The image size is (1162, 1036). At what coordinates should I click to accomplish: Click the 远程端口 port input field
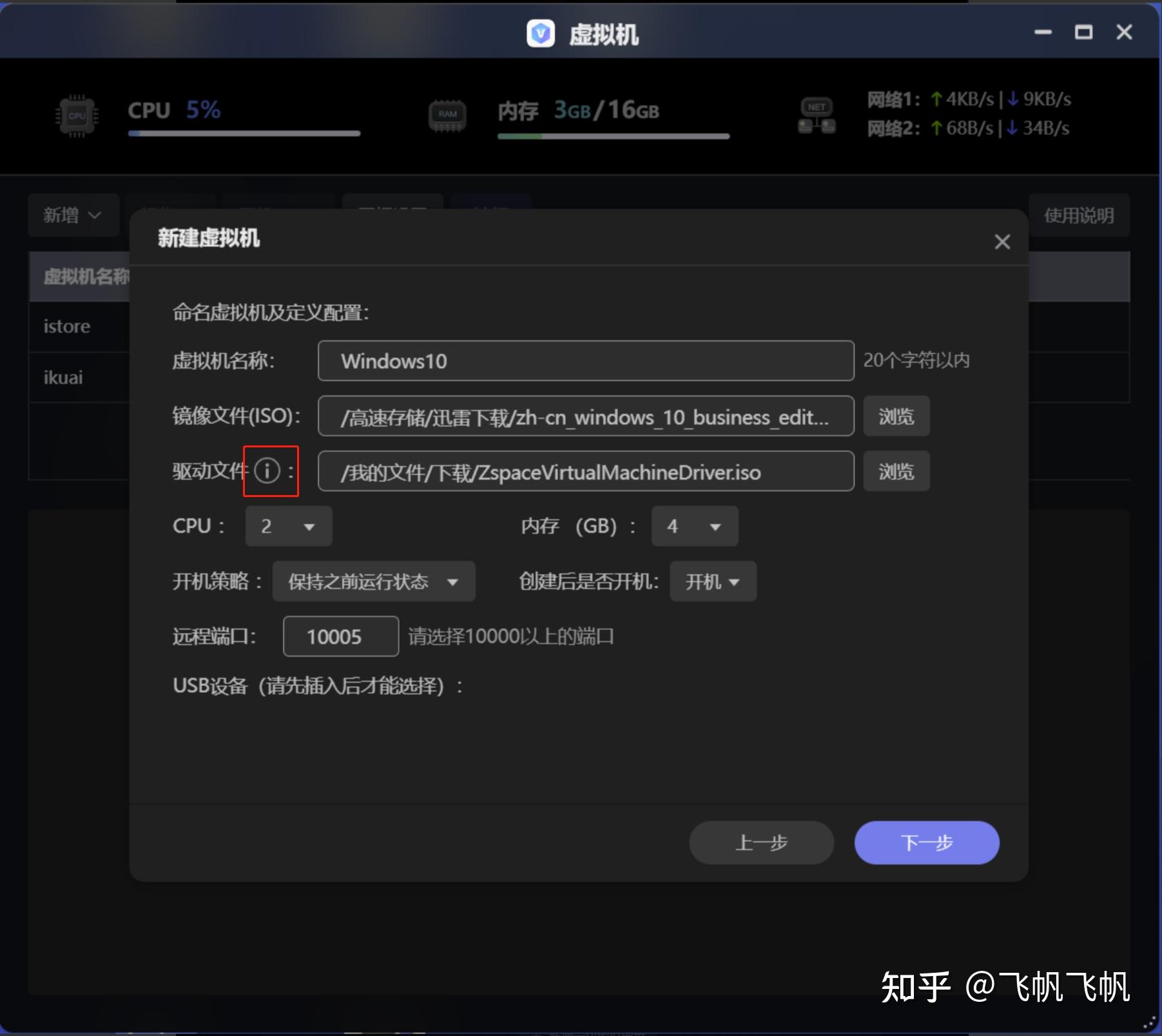point(340,636)
